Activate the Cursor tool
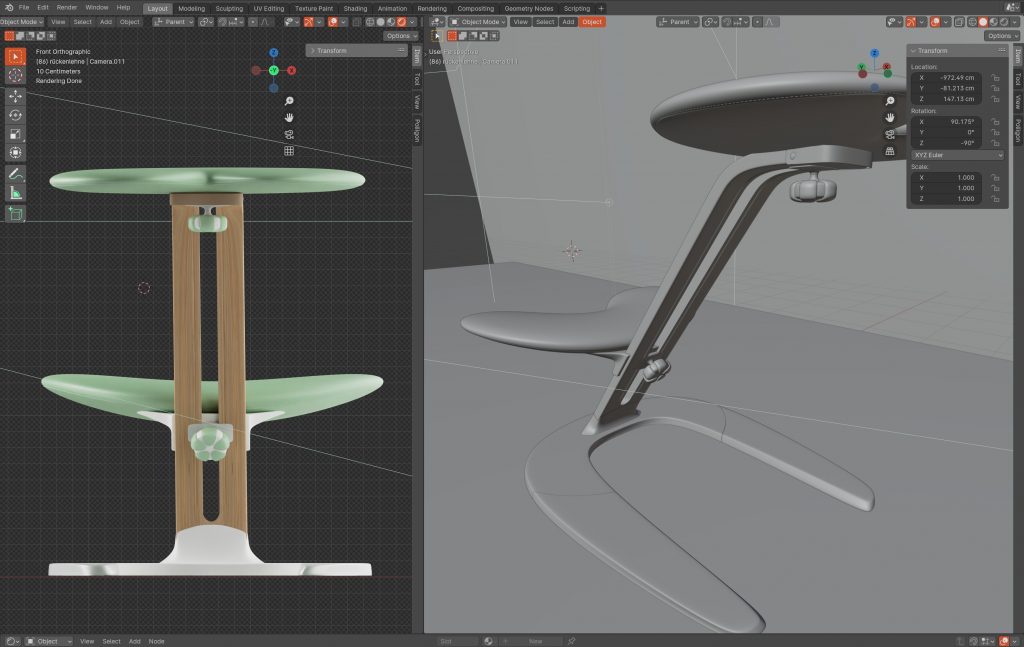The width and height of the screenshot is (1024, 647). point(16,76)
